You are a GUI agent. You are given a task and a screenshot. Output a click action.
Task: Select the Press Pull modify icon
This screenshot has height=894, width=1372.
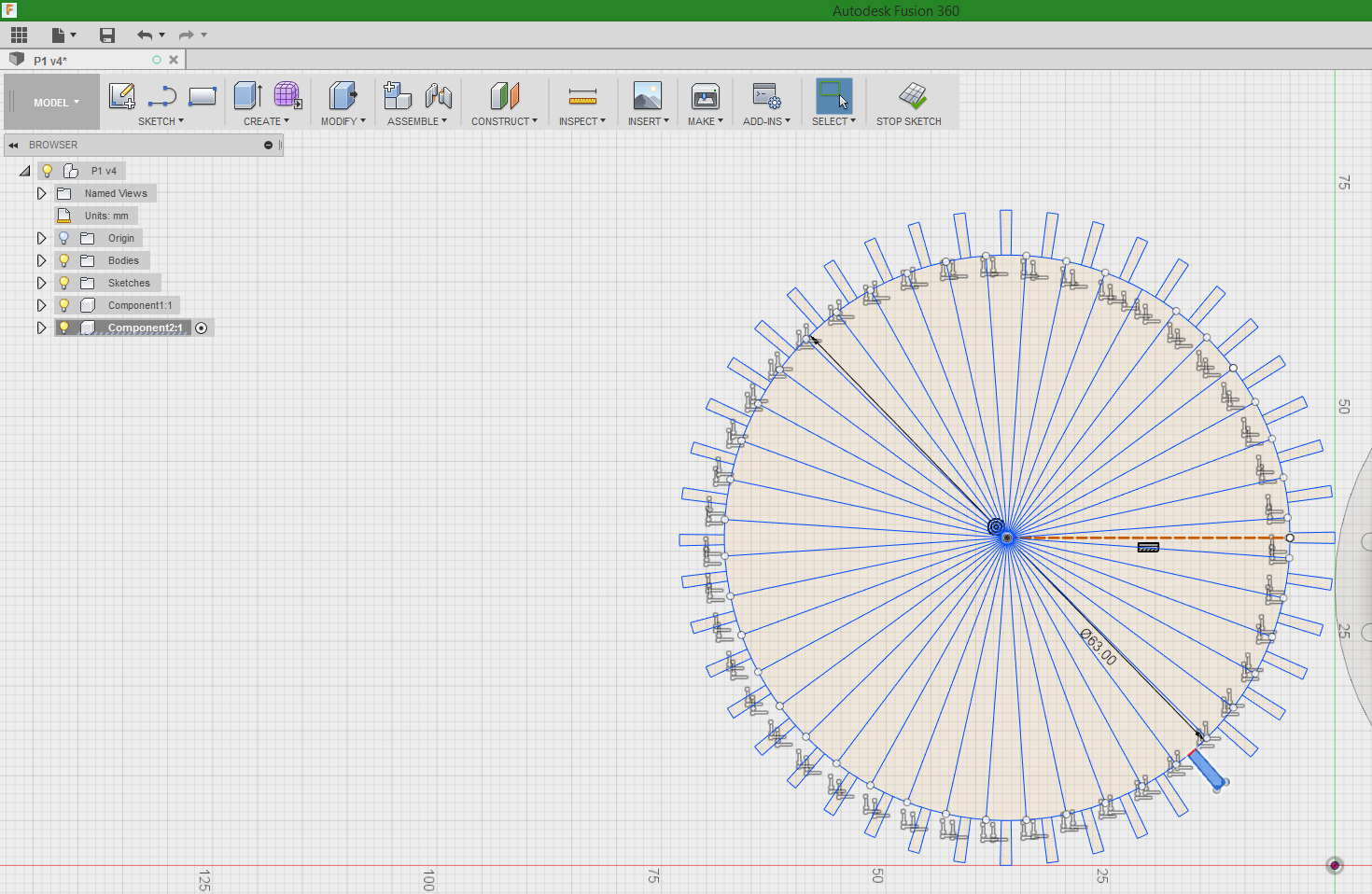click(343, 95)
